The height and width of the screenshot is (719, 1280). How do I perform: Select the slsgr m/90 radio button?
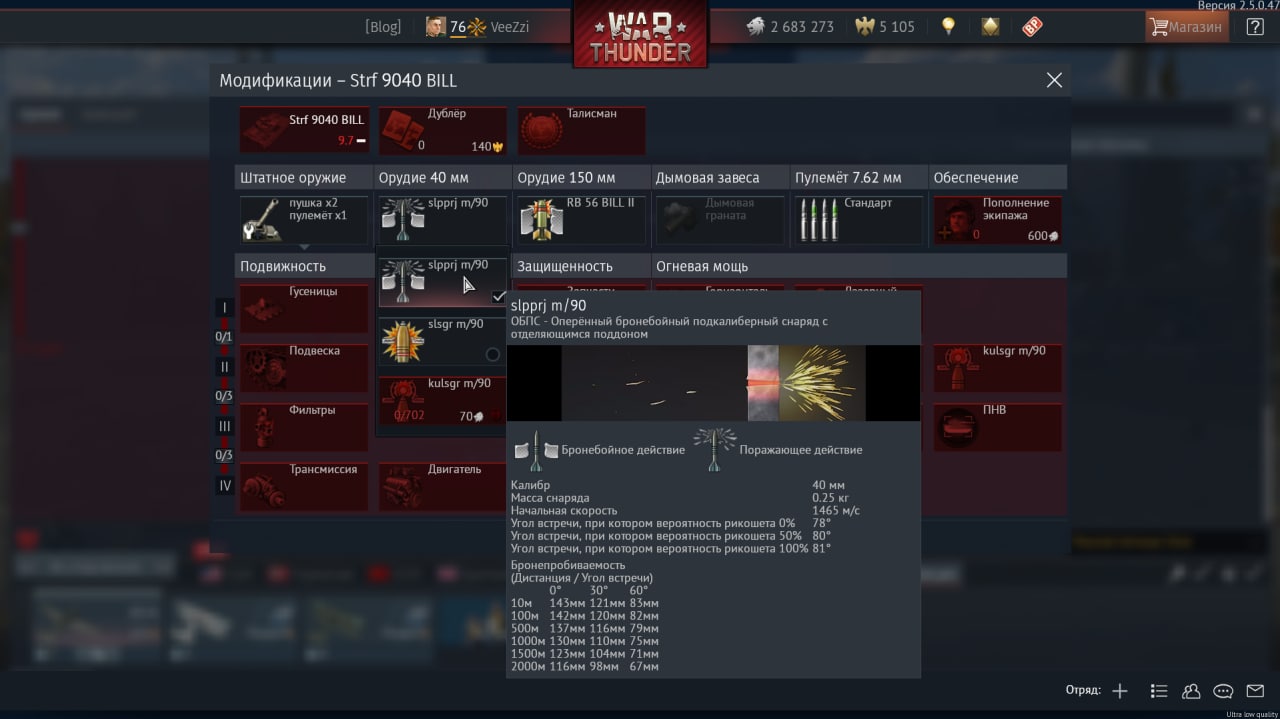[x=492, y=354]
